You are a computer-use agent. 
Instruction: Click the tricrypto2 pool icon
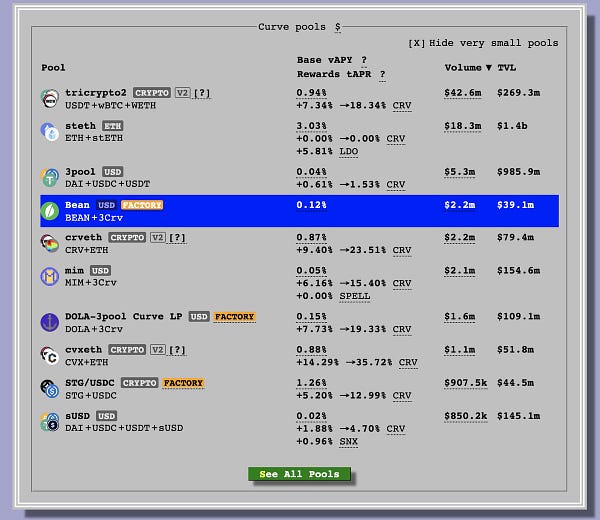tap(50, 99)
